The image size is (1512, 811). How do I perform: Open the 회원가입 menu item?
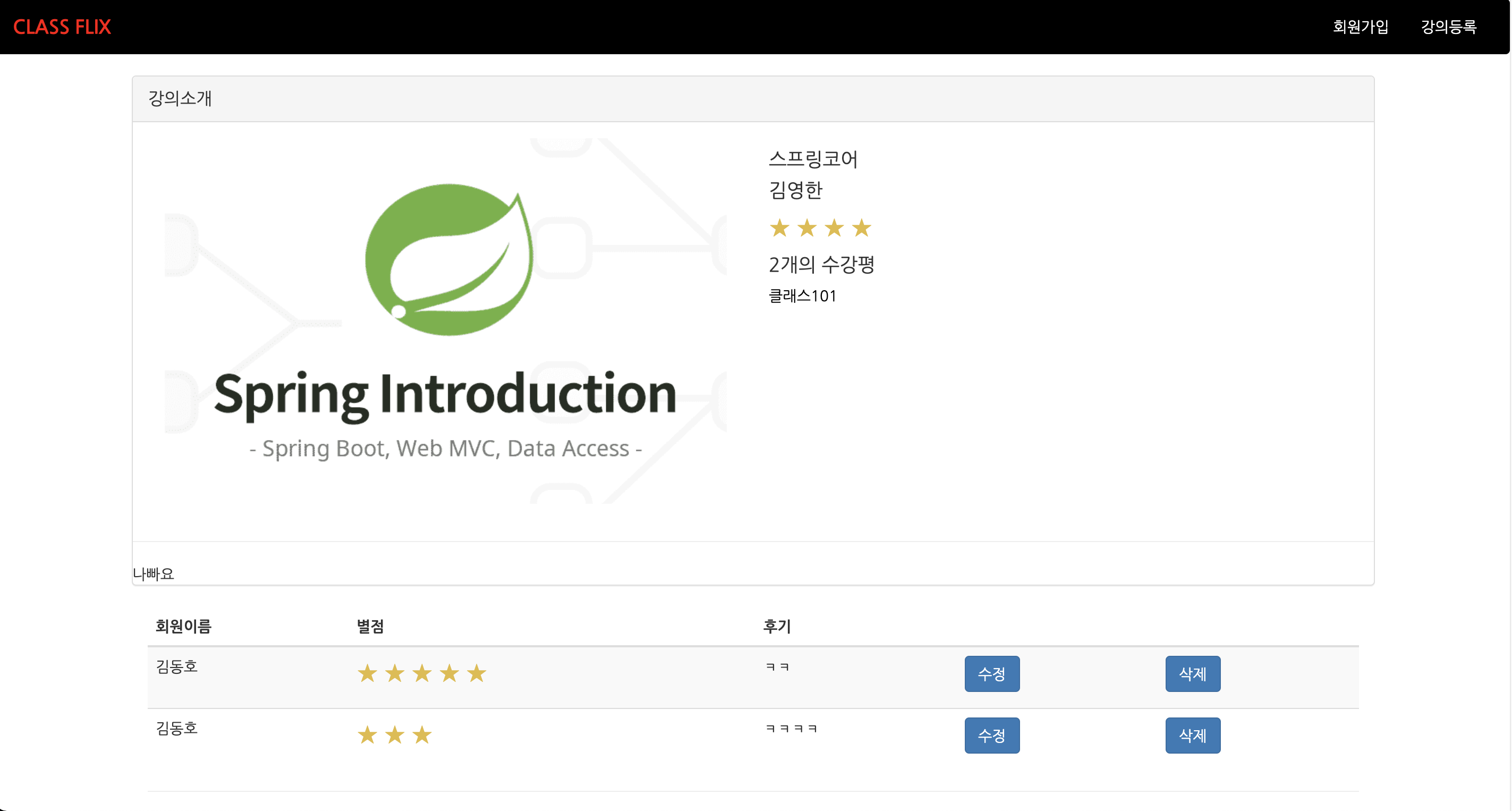tap(1360, 27)
